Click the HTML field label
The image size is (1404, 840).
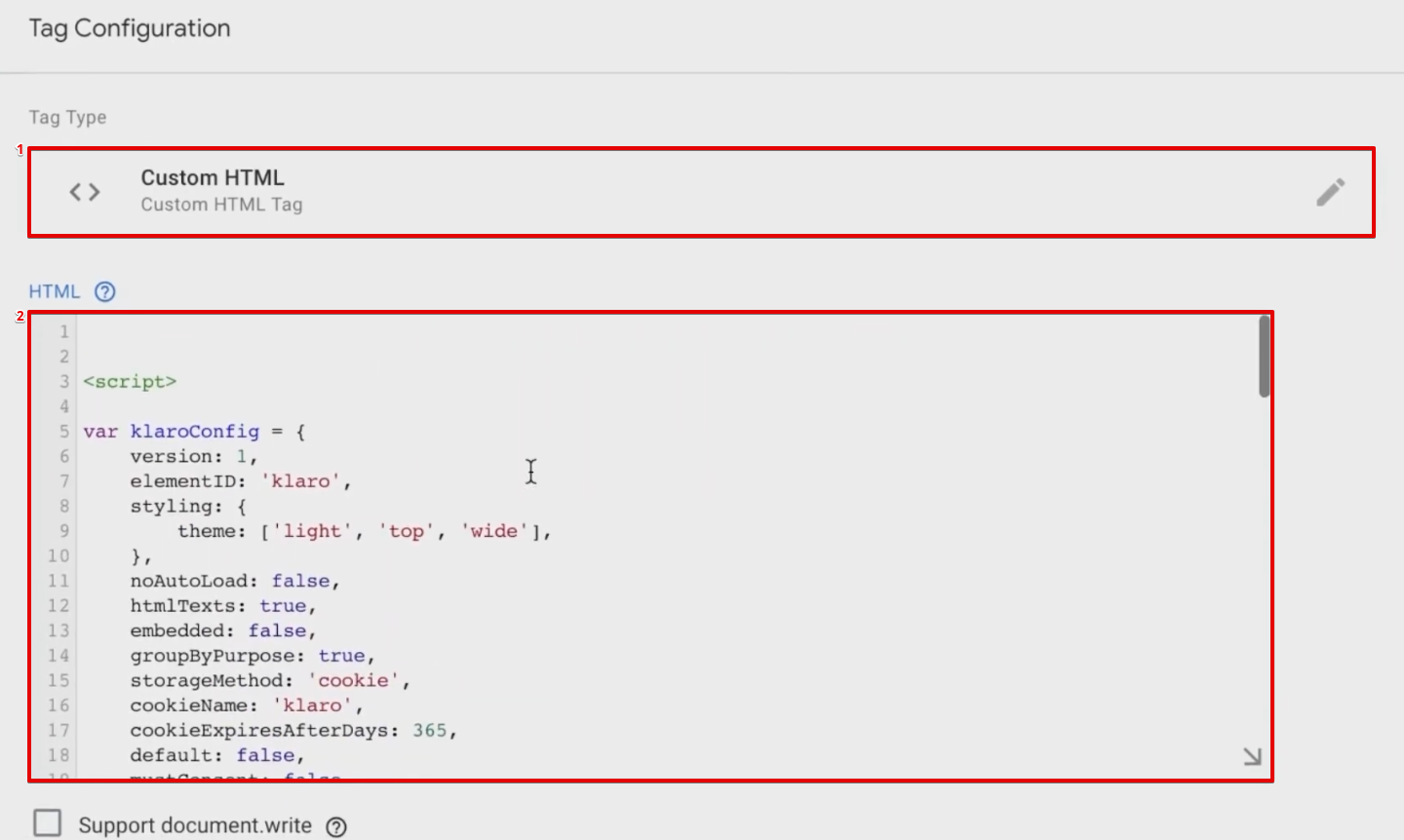55,291
